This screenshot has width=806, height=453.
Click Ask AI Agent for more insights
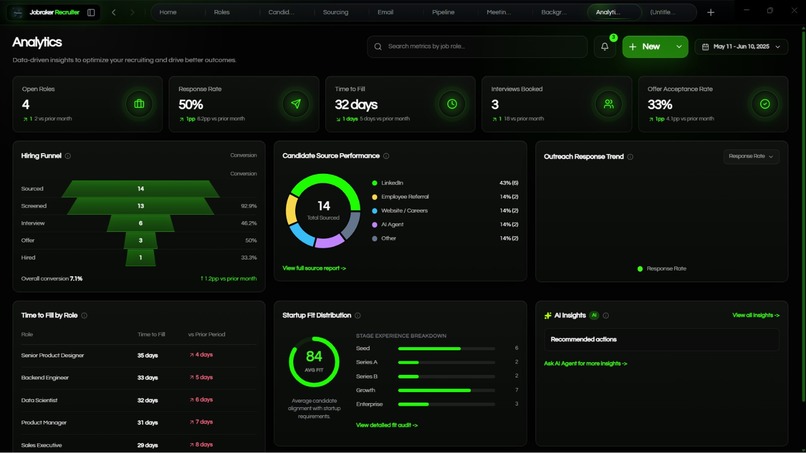(585, 364)
